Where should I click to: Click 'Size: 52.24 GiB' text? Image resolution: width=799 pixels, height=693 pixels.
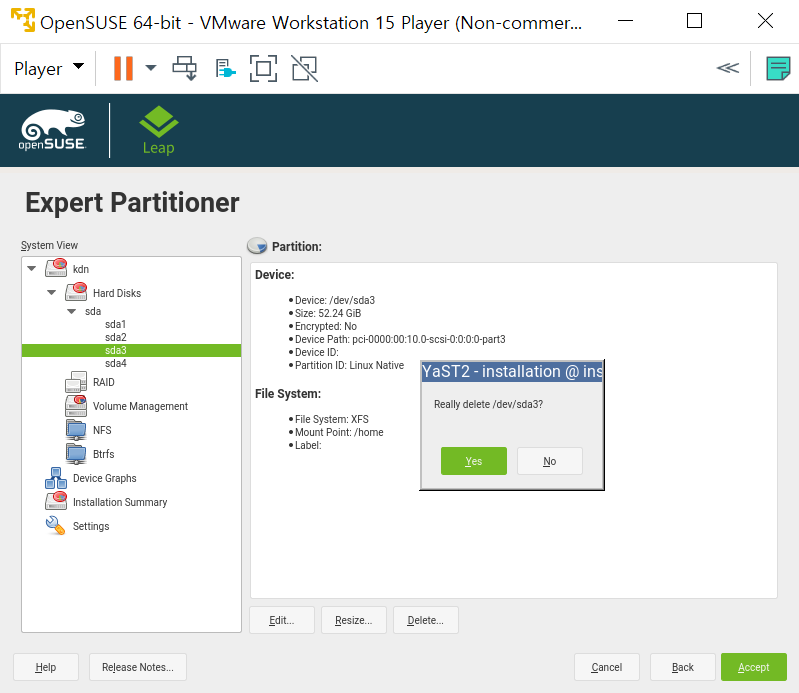pyautogui.click(x=328, y=313)
